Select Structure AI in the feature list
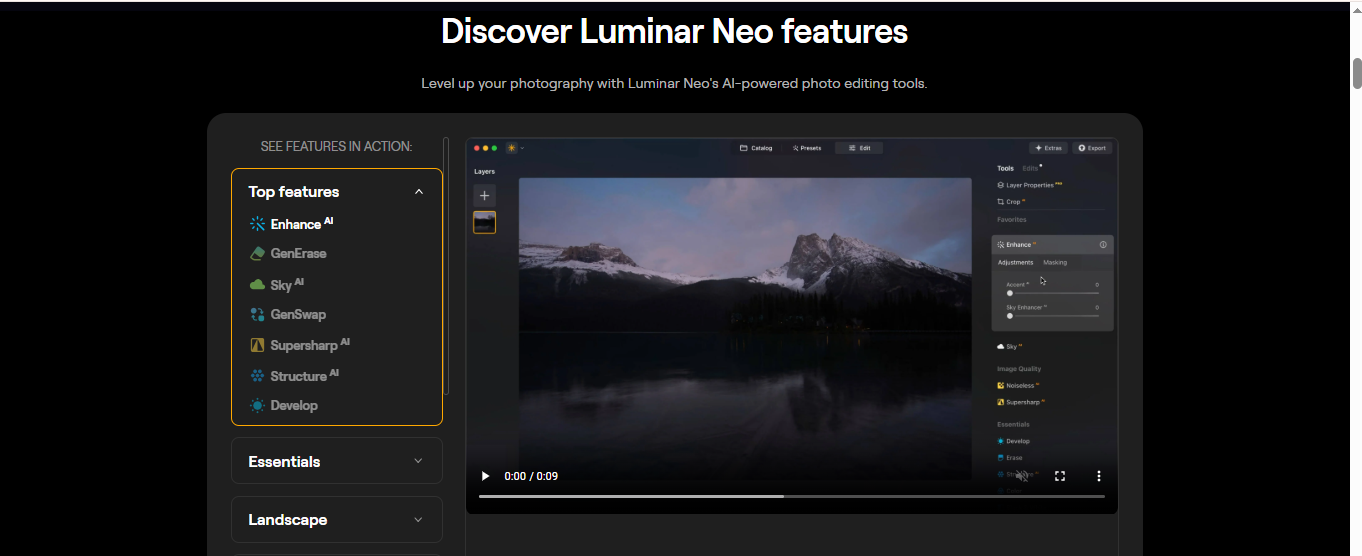The width and height of the screenshot is (1362, 556). click(x=294, y=376)
